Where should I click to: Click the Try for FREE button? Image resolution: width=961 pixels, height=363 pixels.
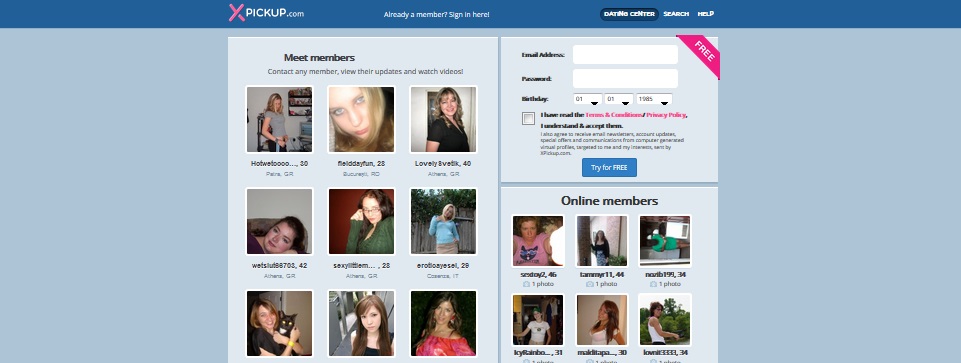[609, 167]
